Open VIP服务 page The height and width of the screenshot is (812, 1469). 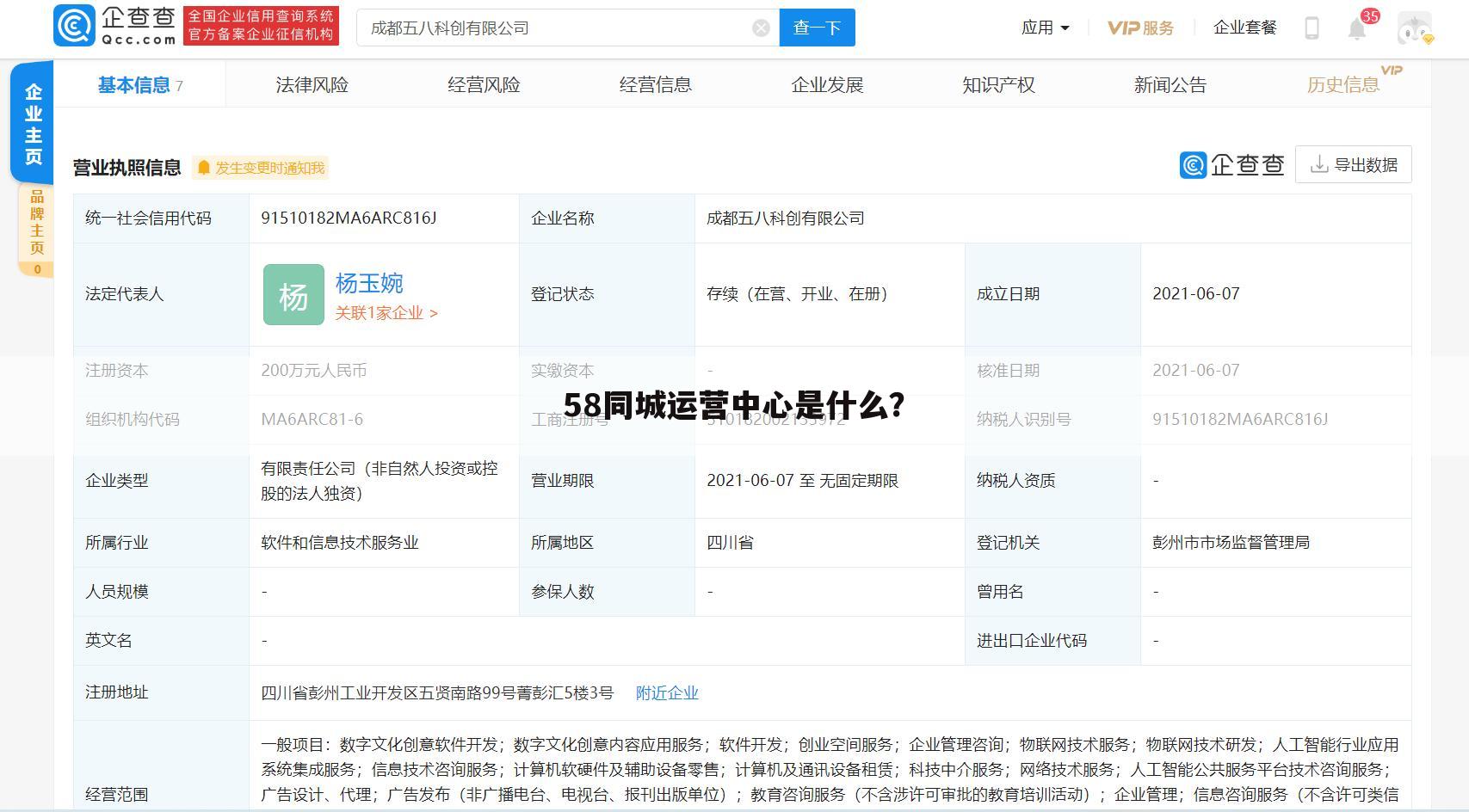tap(1140, 28)
